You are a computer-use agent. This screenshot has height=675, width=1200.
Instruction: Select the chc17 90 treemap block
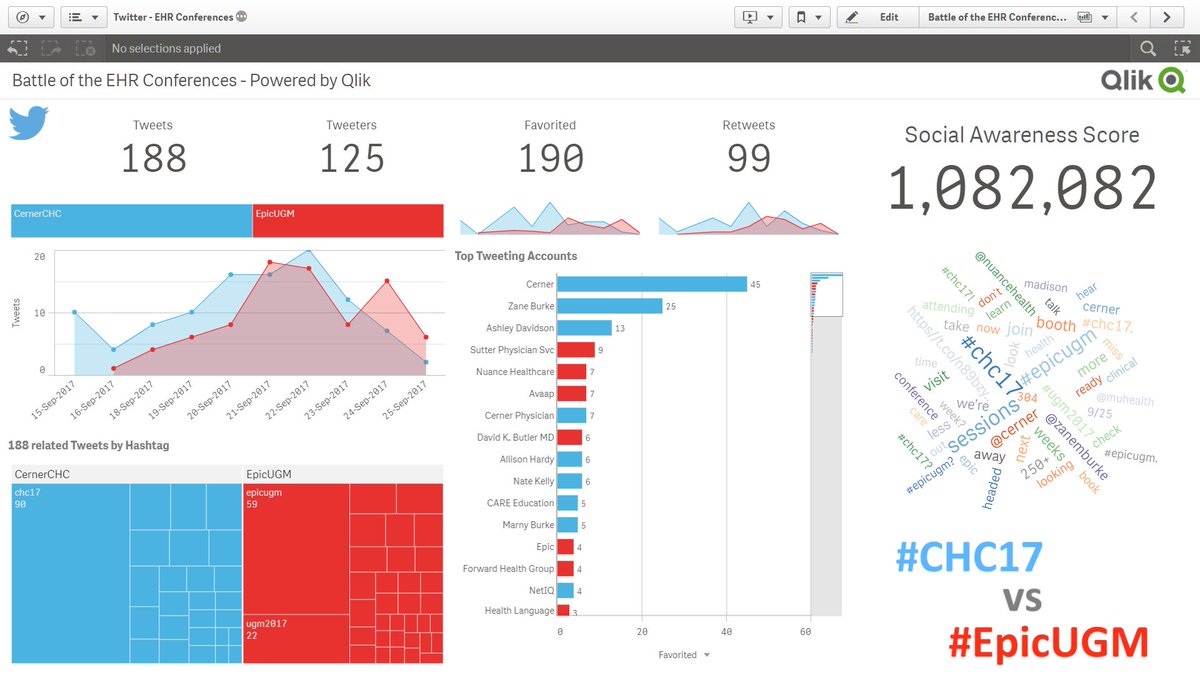point(71,572)
